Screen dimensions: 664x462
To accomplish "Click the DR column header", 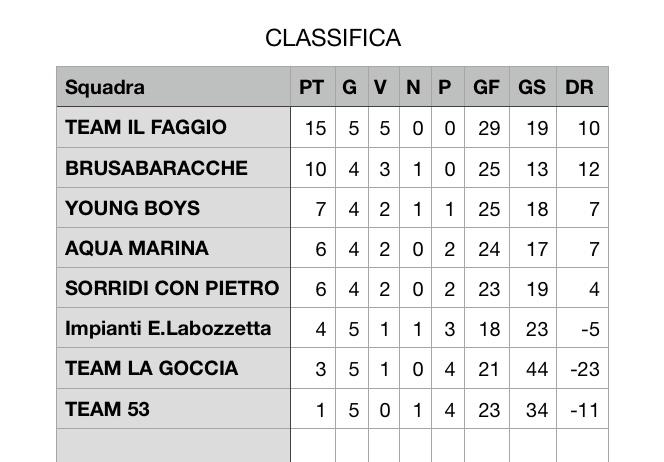I will click(582, 86).
